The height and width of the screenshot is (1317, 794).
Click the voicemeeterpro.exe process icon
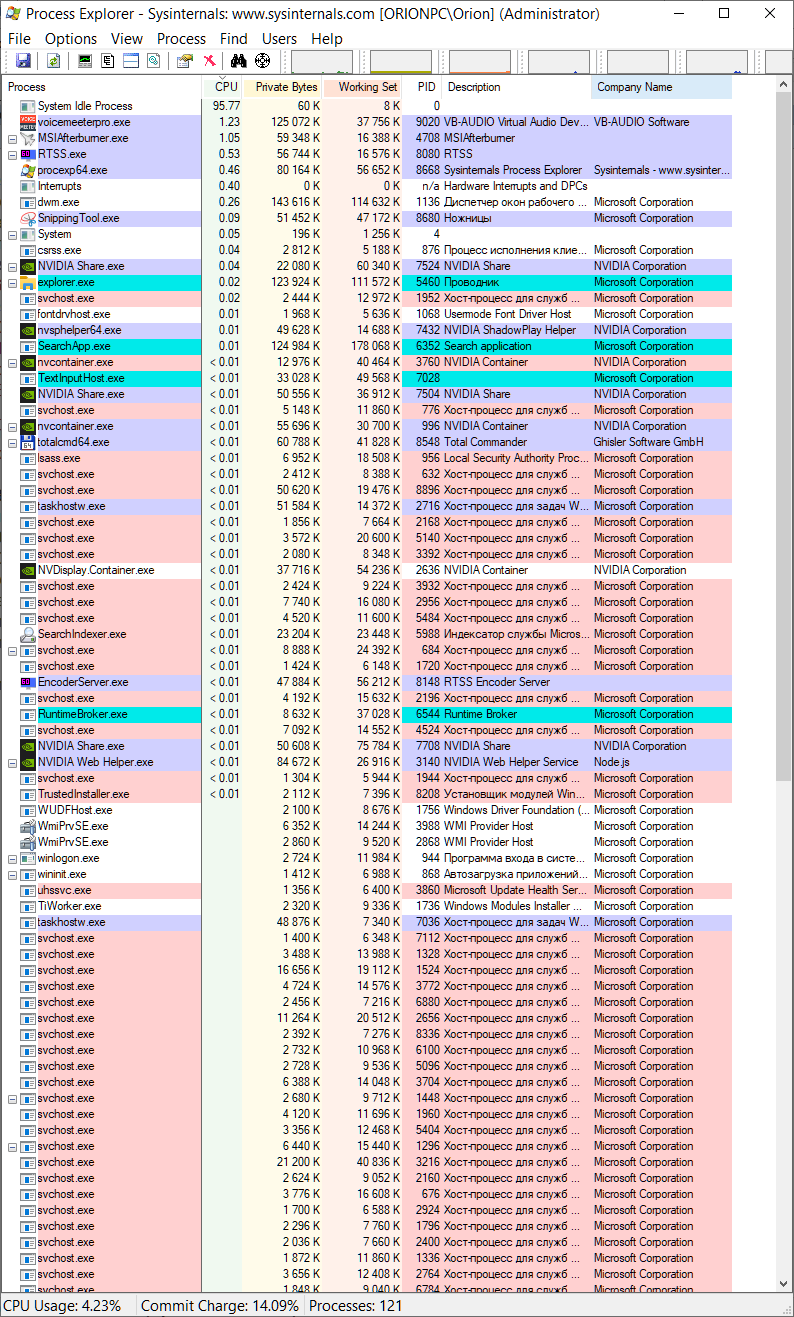click(x=28, y=122)
